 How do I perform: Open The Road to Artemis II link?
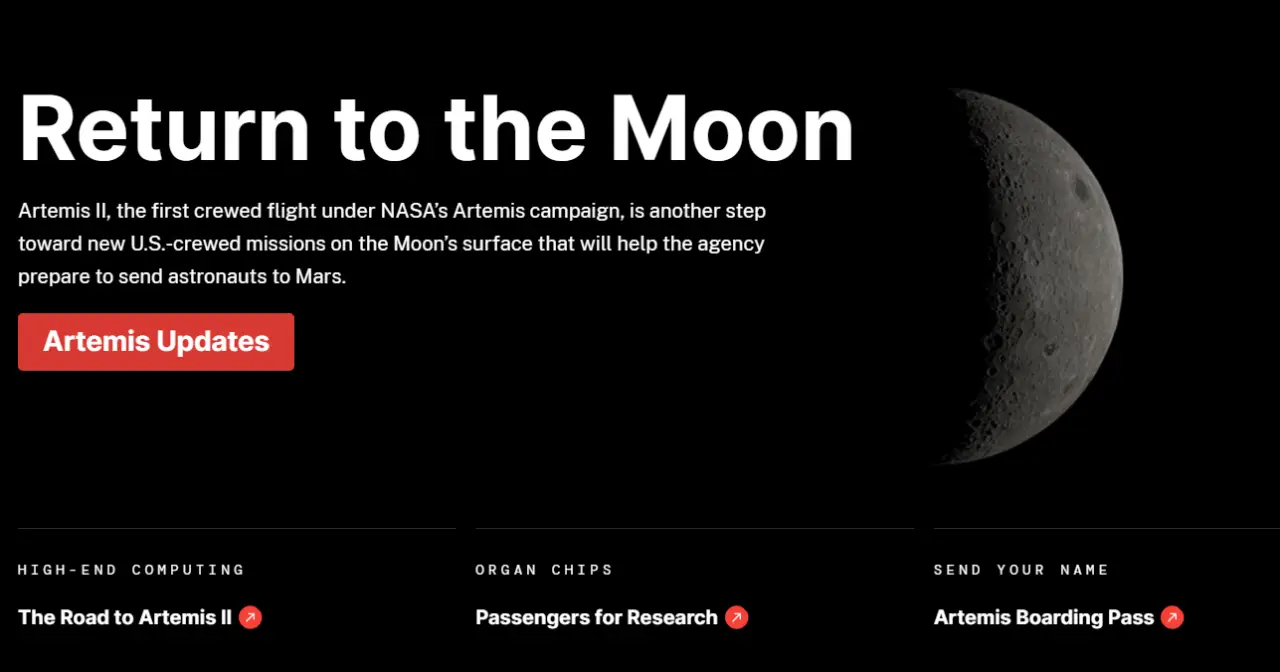(x=125, y=617)
